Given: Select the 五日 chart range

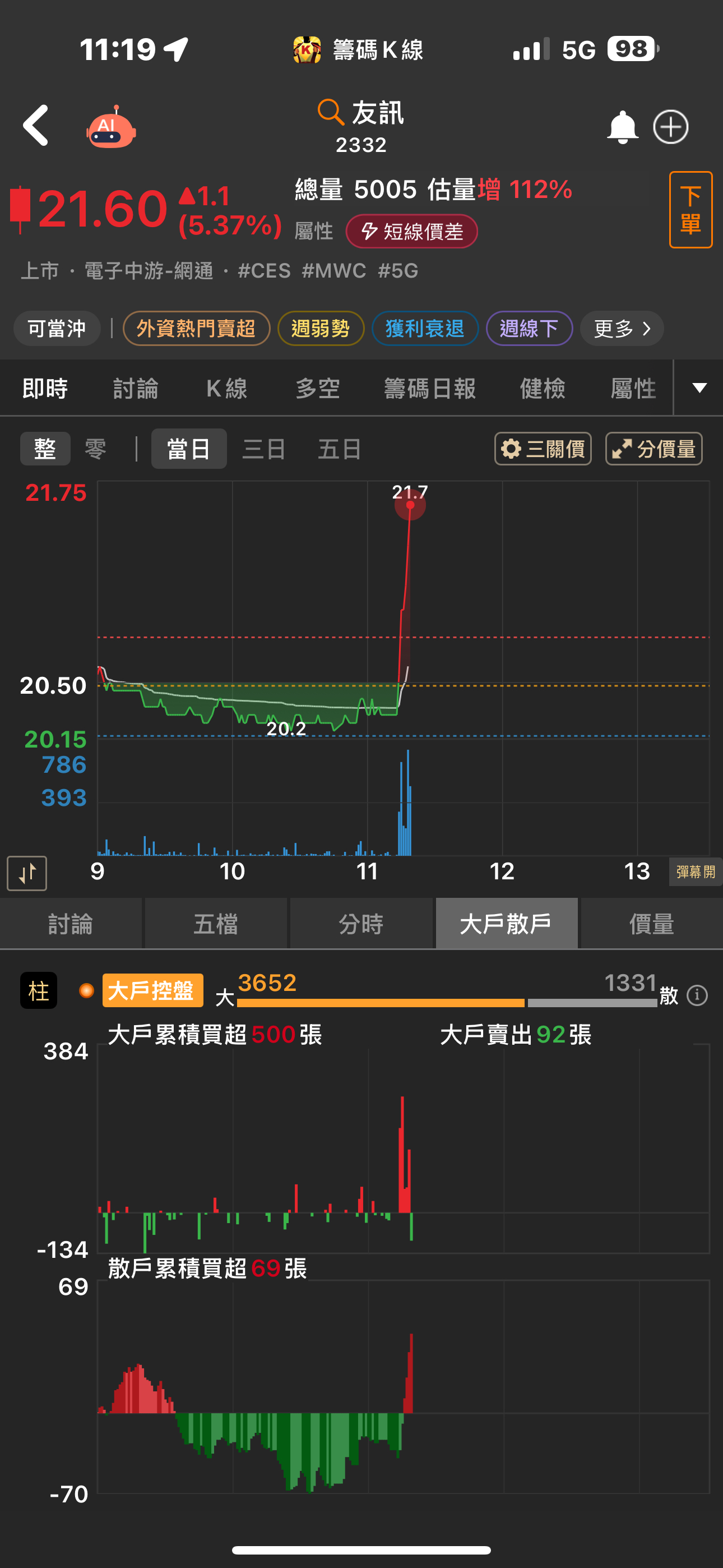Looking at the screenshot, I should (x=340, y=449).
